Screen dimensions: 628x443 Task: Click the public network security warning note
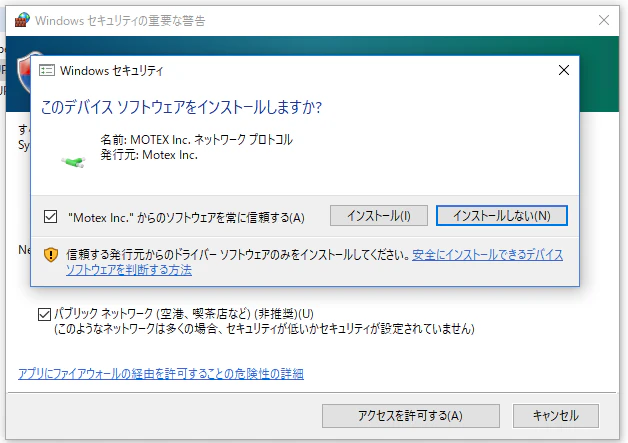click(264, 329)
